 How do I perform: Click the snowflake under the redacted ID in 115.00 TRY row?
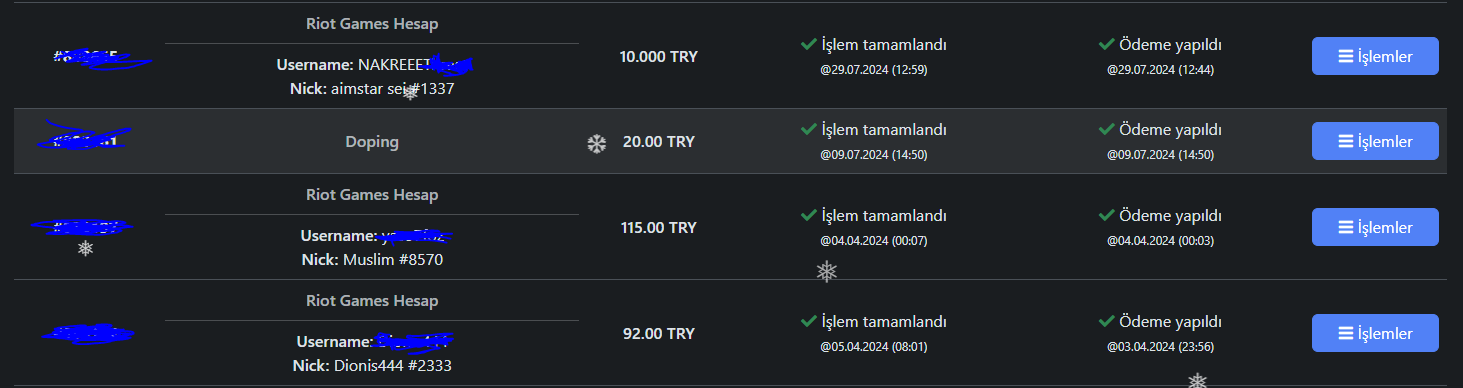(x=85, y=248)
